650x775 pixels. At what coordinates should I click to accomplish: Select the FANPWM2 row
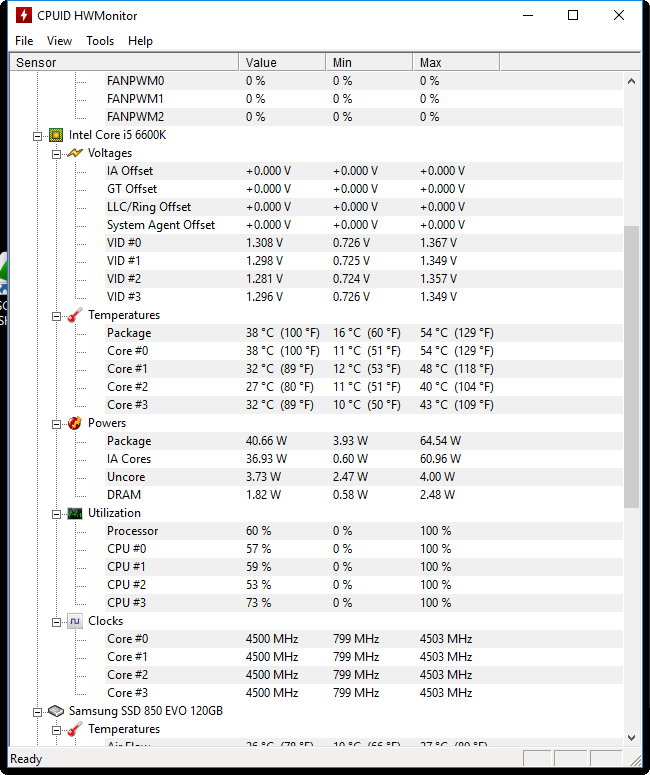364,117
